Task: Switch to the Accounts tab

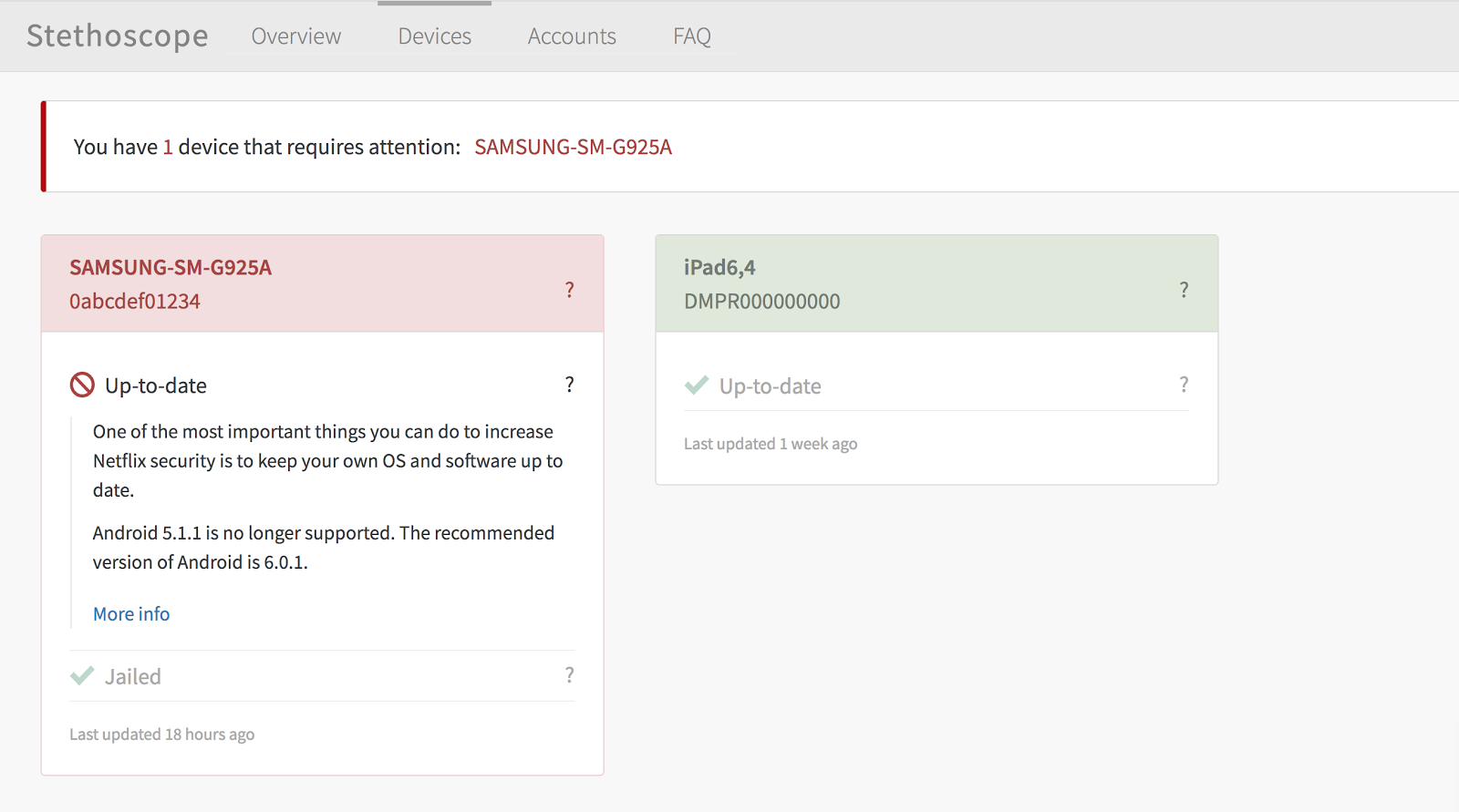Action: pos(572,36)
